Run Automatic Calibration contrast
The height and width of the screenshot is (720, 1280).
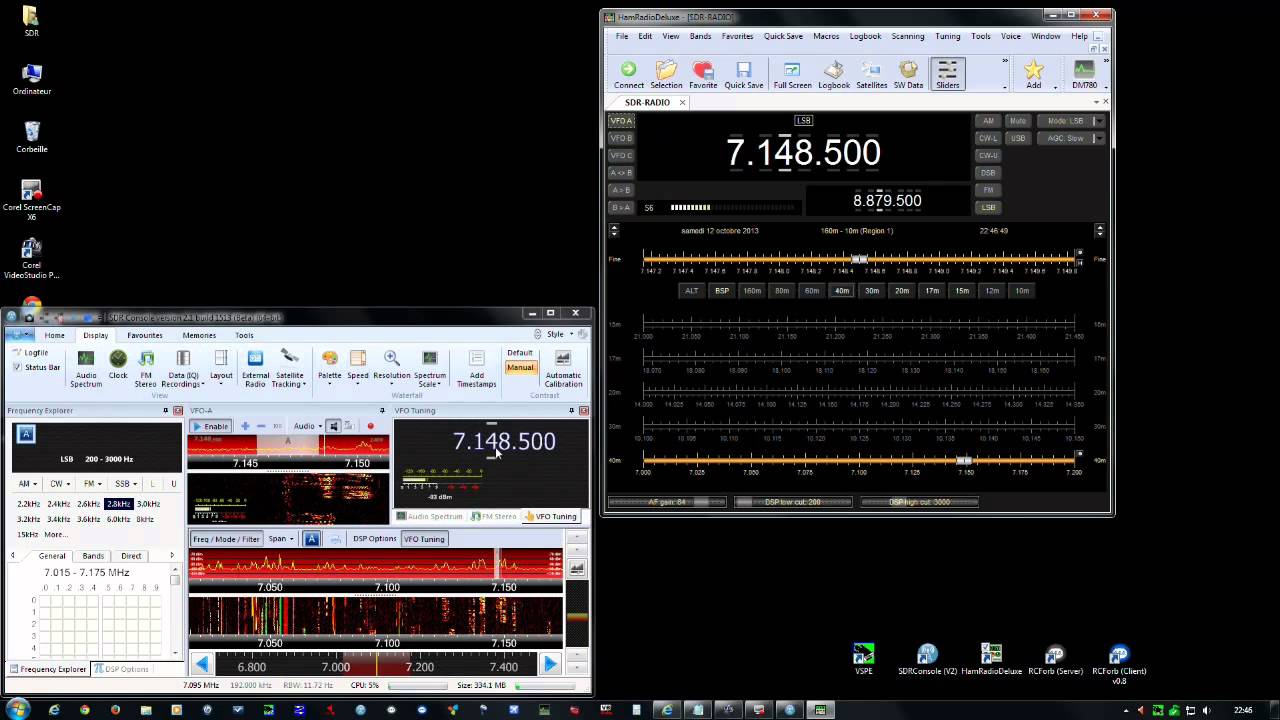(563, 369)
